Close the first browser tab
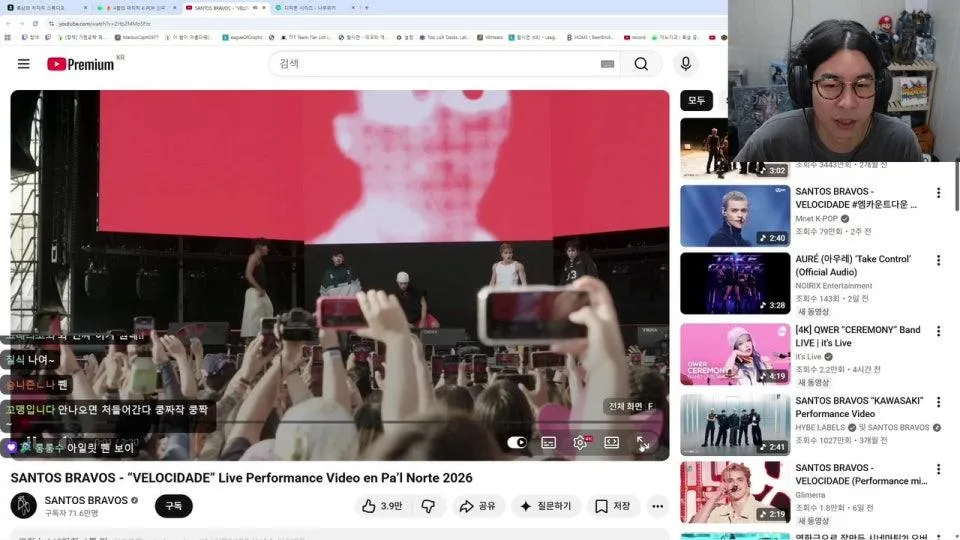 (85, 8)
